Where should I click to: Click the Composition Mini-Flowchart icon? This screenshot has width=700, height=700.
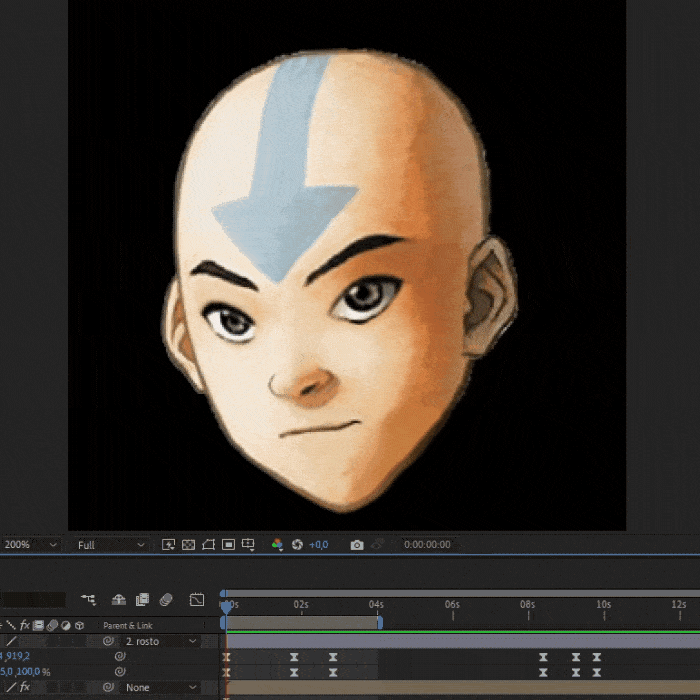click(88, 600)
